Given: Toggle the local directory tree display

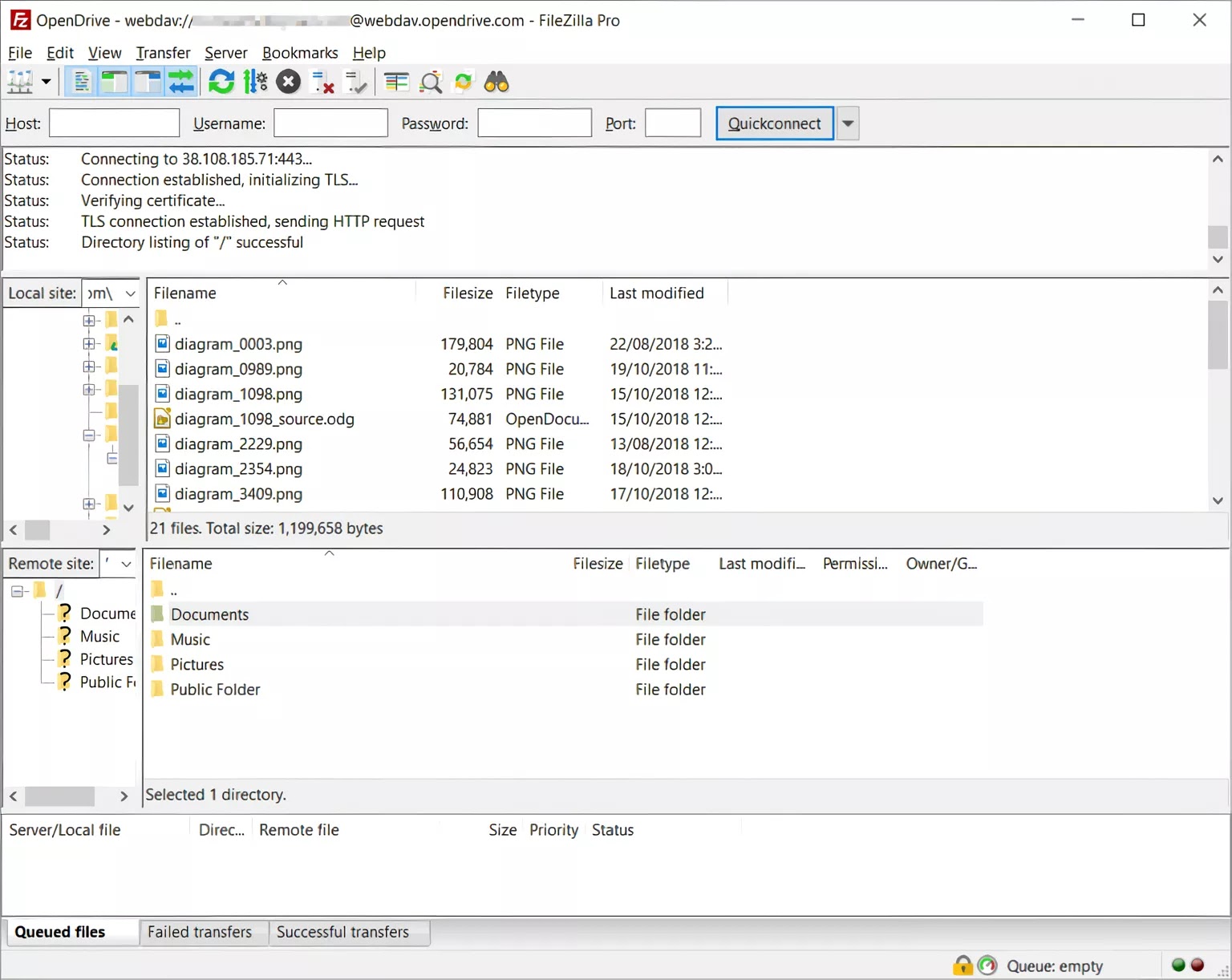Looking at the screenshot, I should (x=115, y=82).
